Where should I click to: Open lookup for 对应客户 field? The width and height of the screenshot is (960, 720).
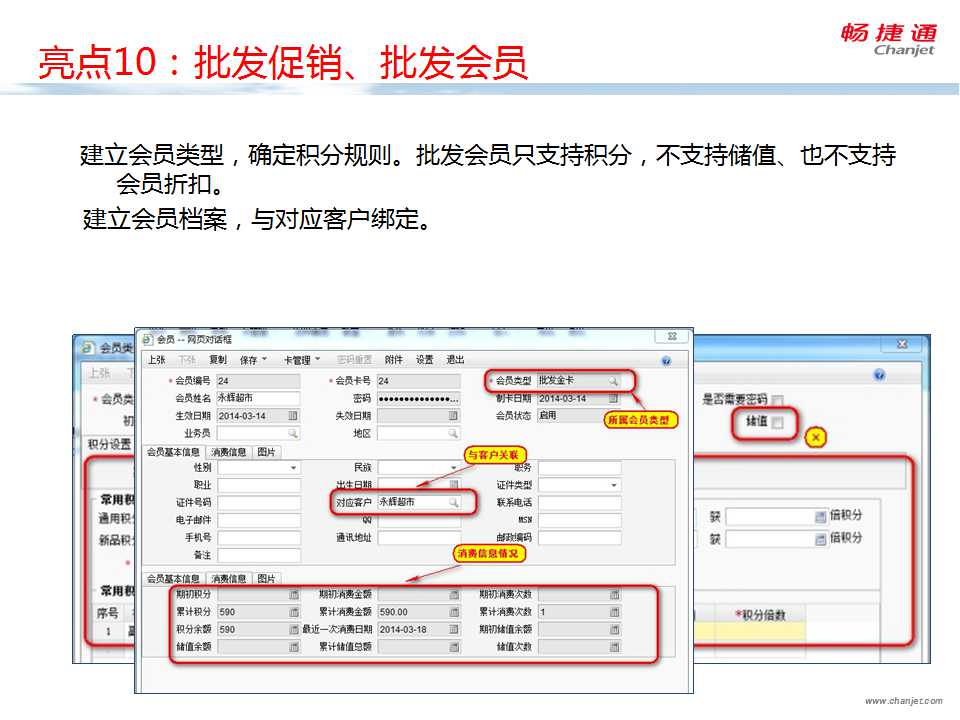[453, 502]
